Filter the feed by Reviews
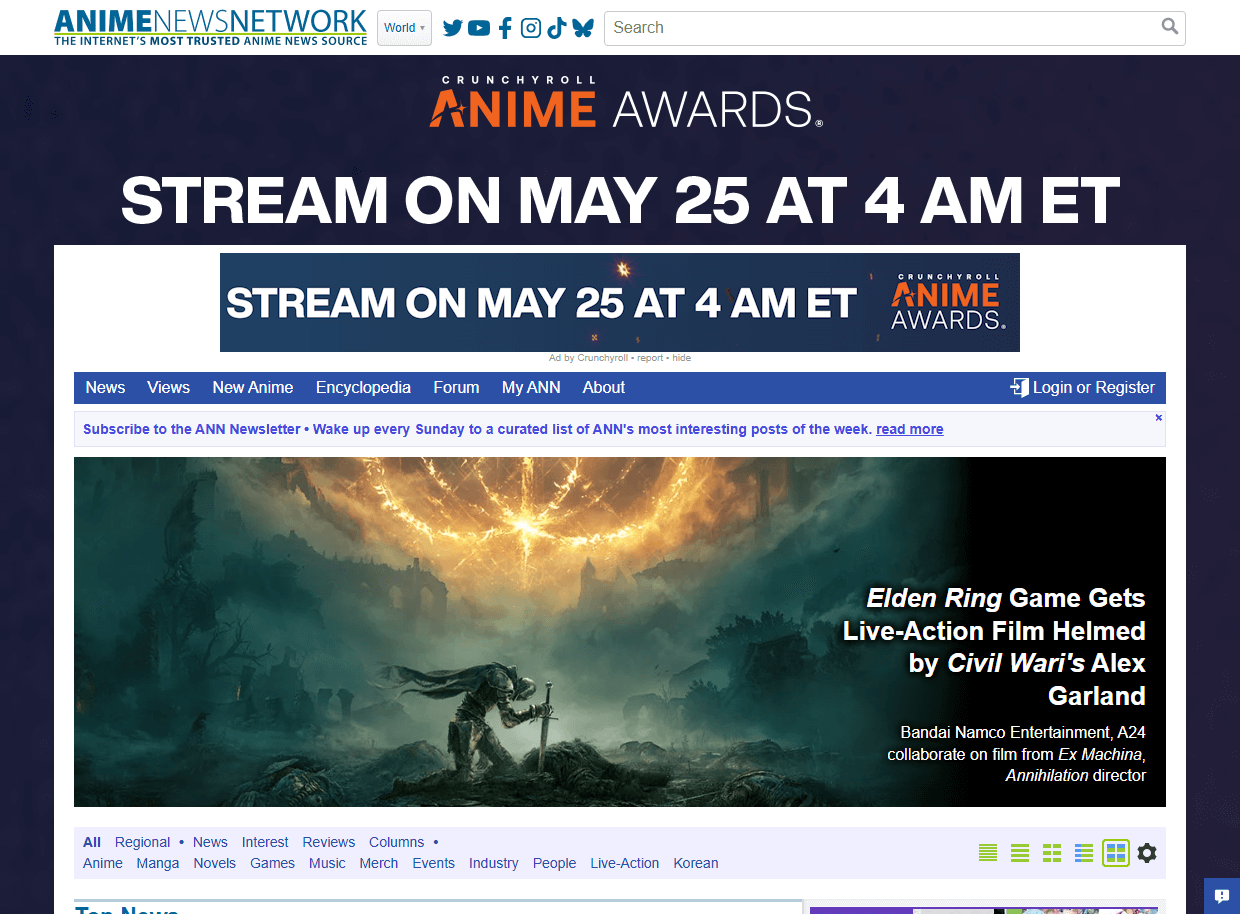This screenshot has width=1240, height=914. click(329, 842)
